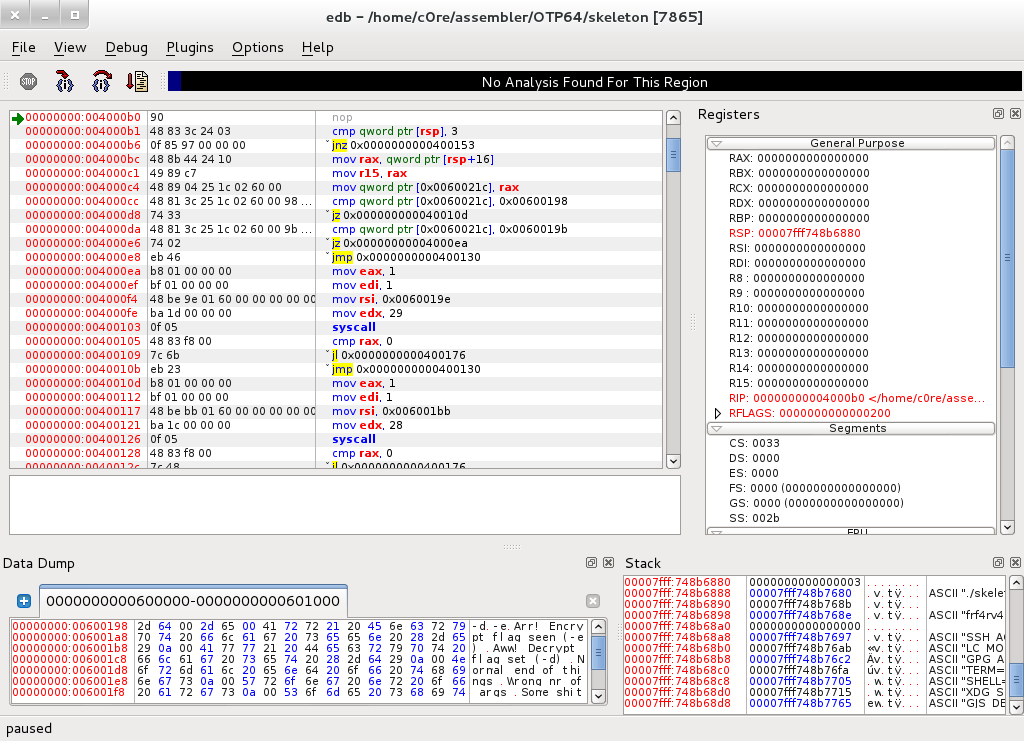Select data dump row 00000000:006001f8
This screenshot has width=1024, height=741.
[300, 692]
